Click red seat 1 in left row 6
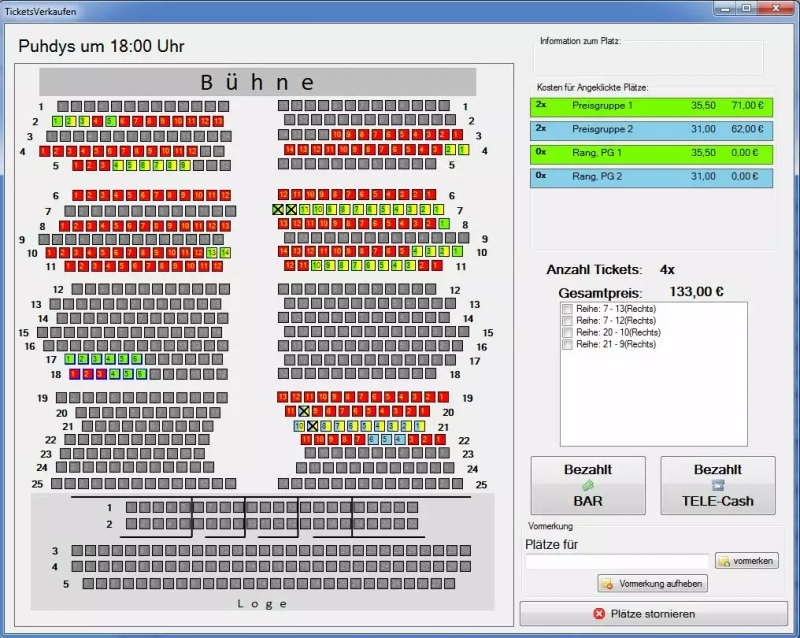The image size is (800, 638). click(x=77, y=195)
